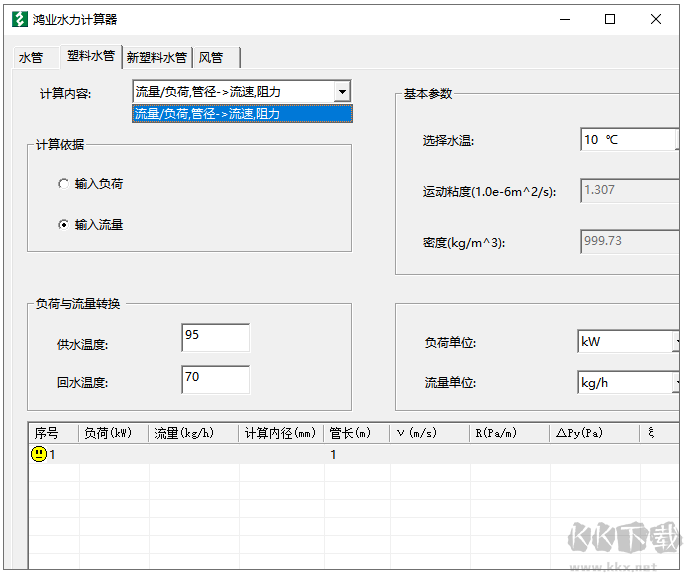Click the 供水温度 input field

[x=215, y=338]
